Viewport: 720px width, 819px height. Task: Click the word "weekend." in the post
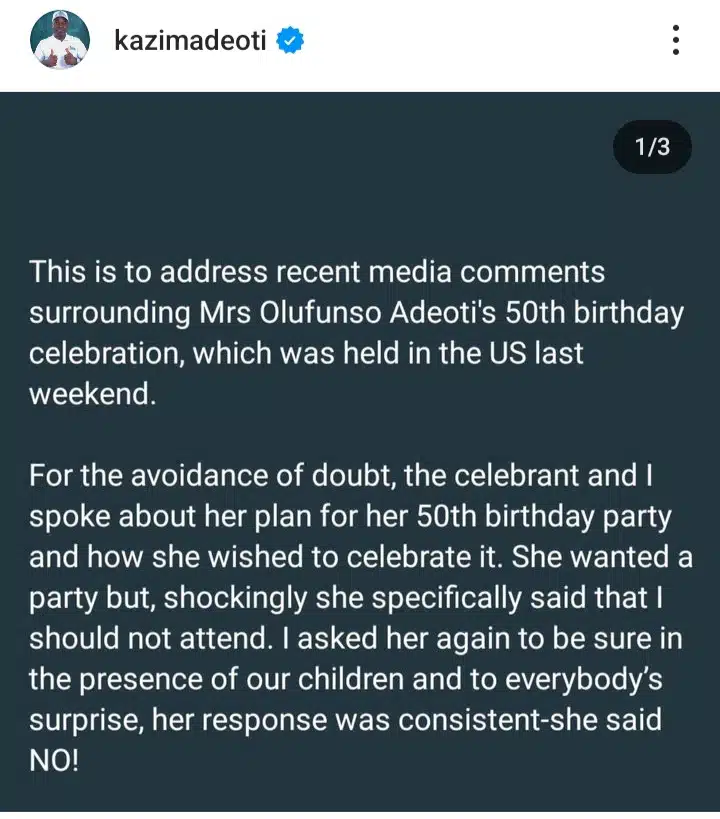pyautogui.click(x=93, y=394)
